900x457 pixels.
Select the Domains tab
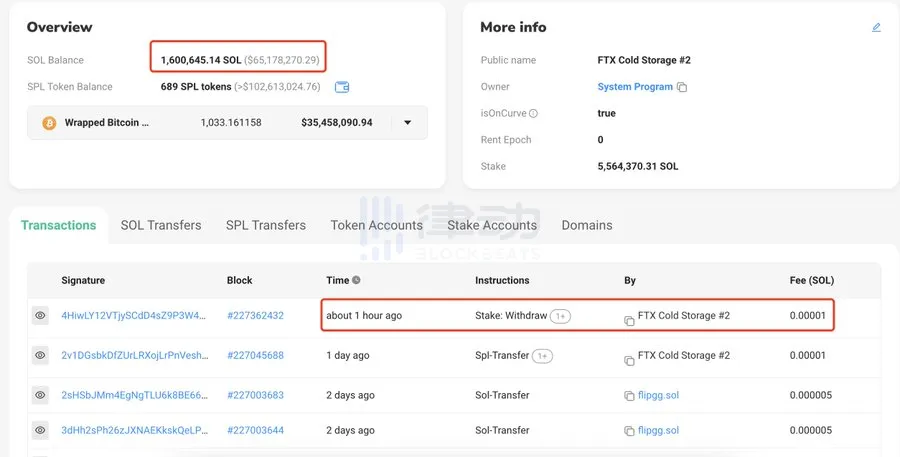pos(587,225)
